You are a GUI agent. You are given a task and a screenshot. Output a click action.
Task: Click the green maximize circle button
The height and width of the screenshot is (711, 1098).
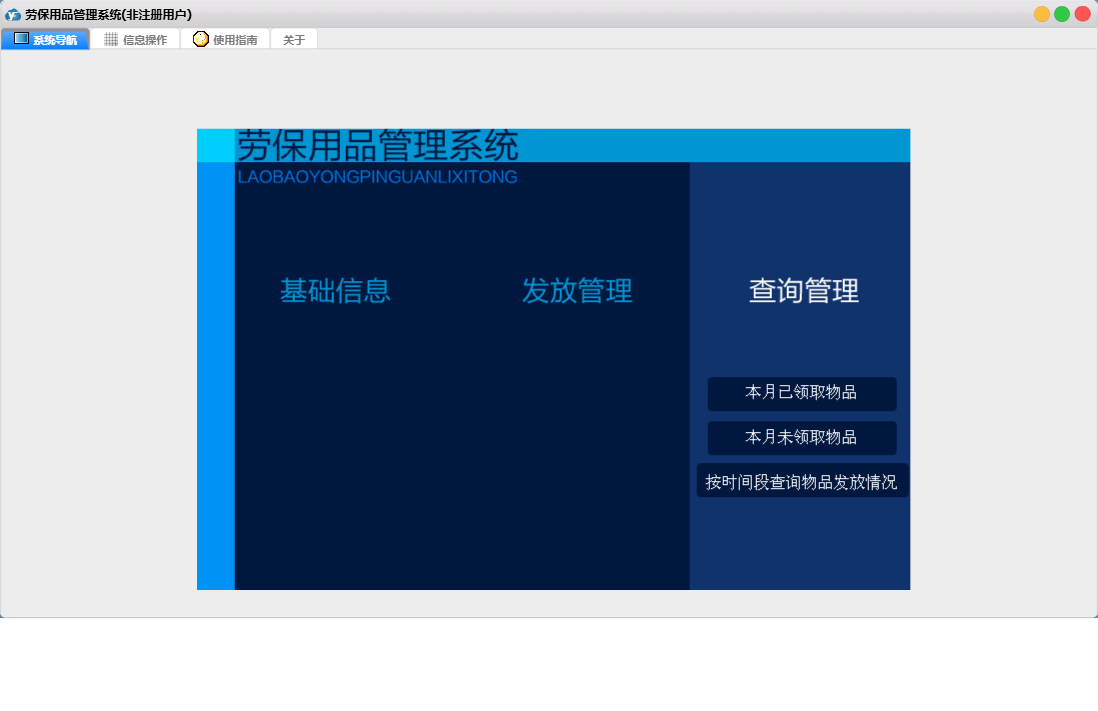click(1062, 14)
